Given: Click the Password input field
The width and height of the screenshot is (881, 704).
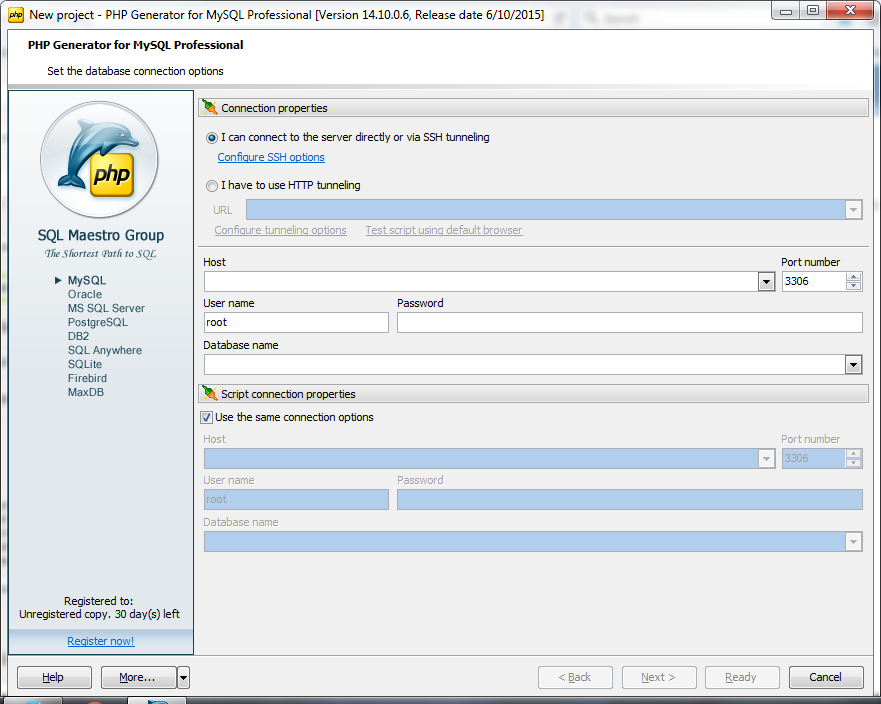Looking at the screenshot, I should (x=629, y=323).
